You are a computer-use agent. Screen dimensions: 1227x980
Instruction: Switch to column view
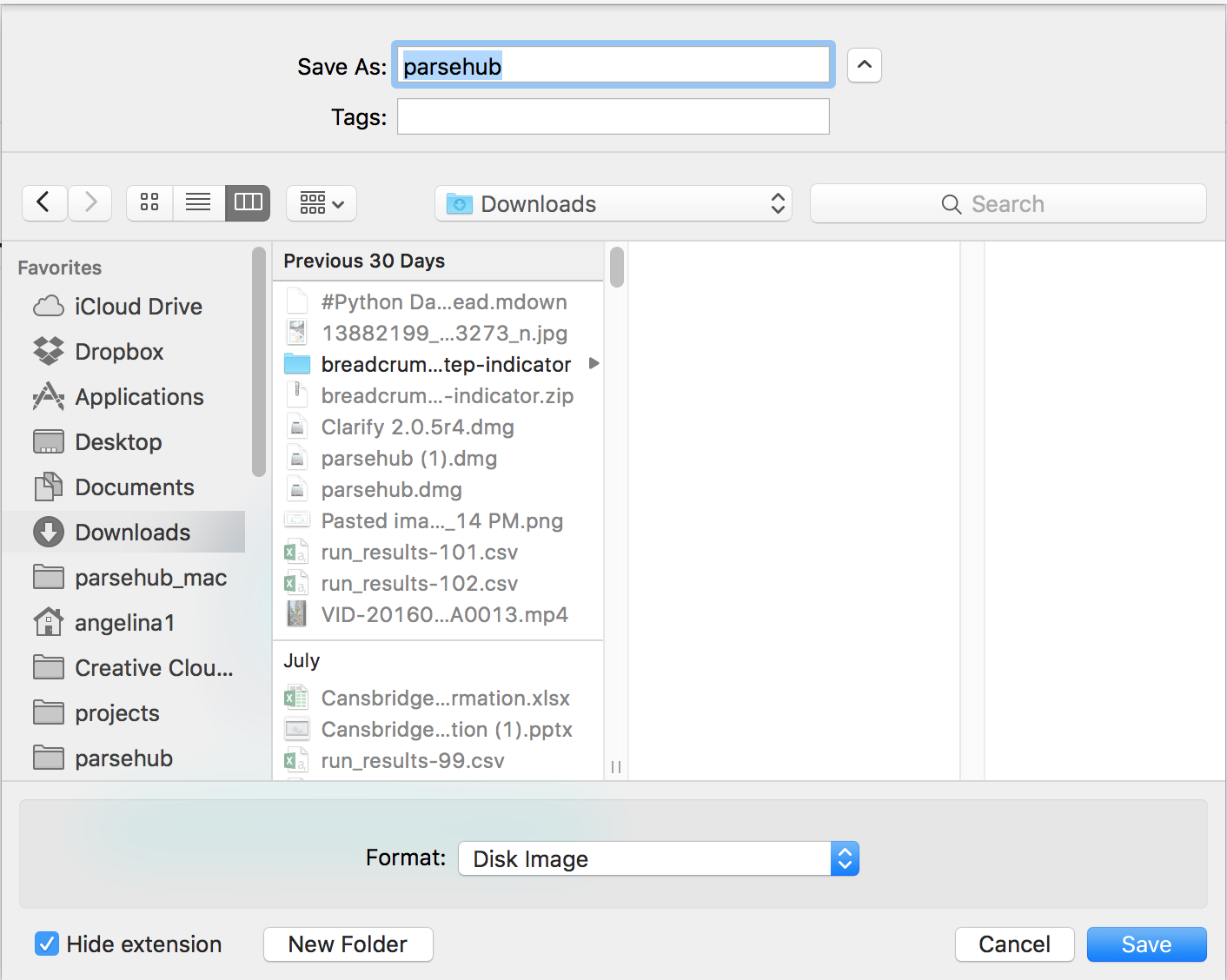(x=248, y=203)
